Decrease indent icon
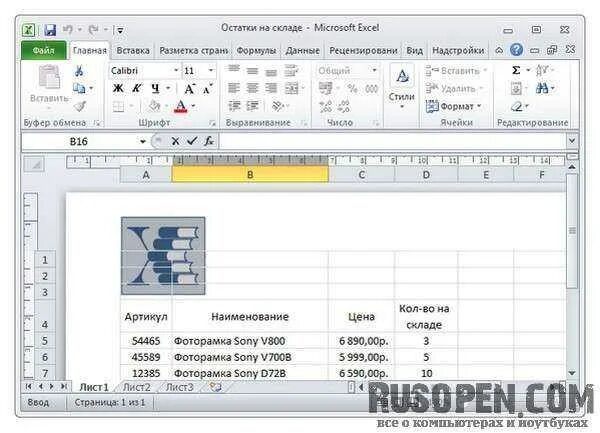Image resolution: width=600 pixels, height=433 pixels. coord(234,106)
